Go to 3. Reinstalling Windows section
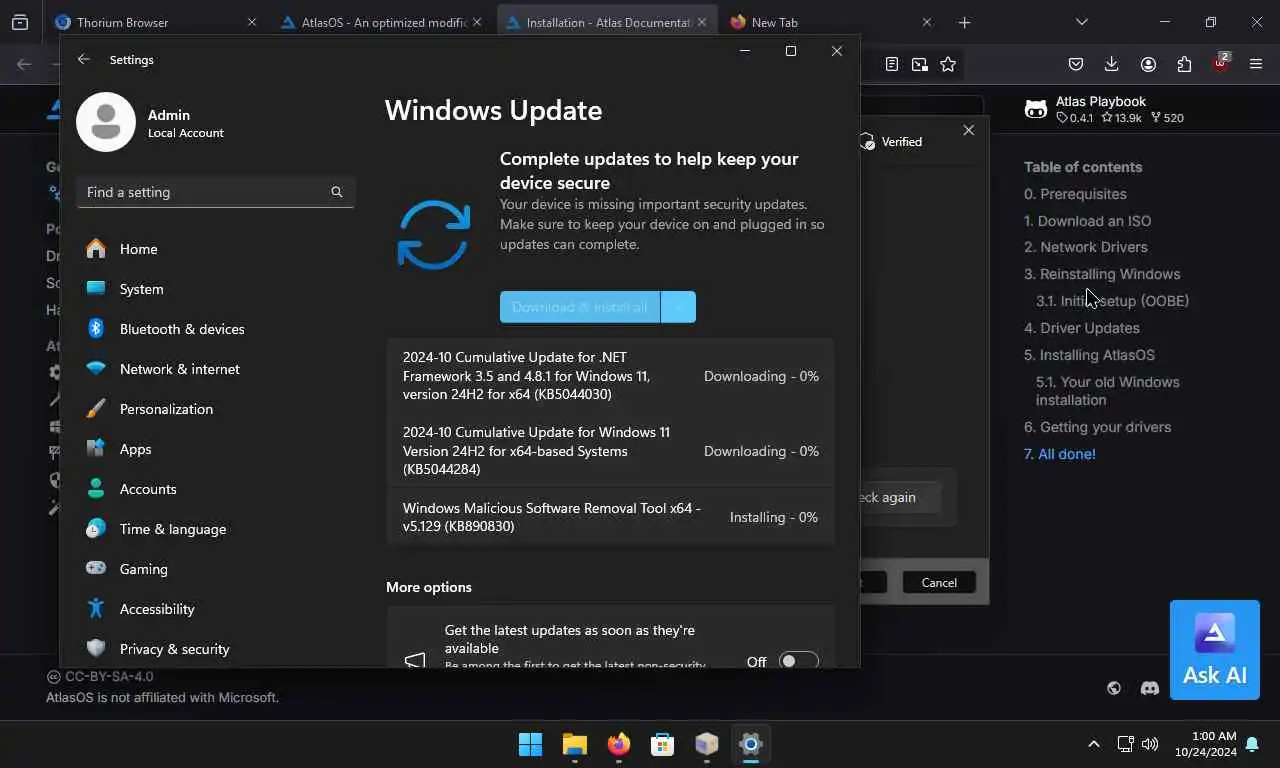 pos(1102,274)
